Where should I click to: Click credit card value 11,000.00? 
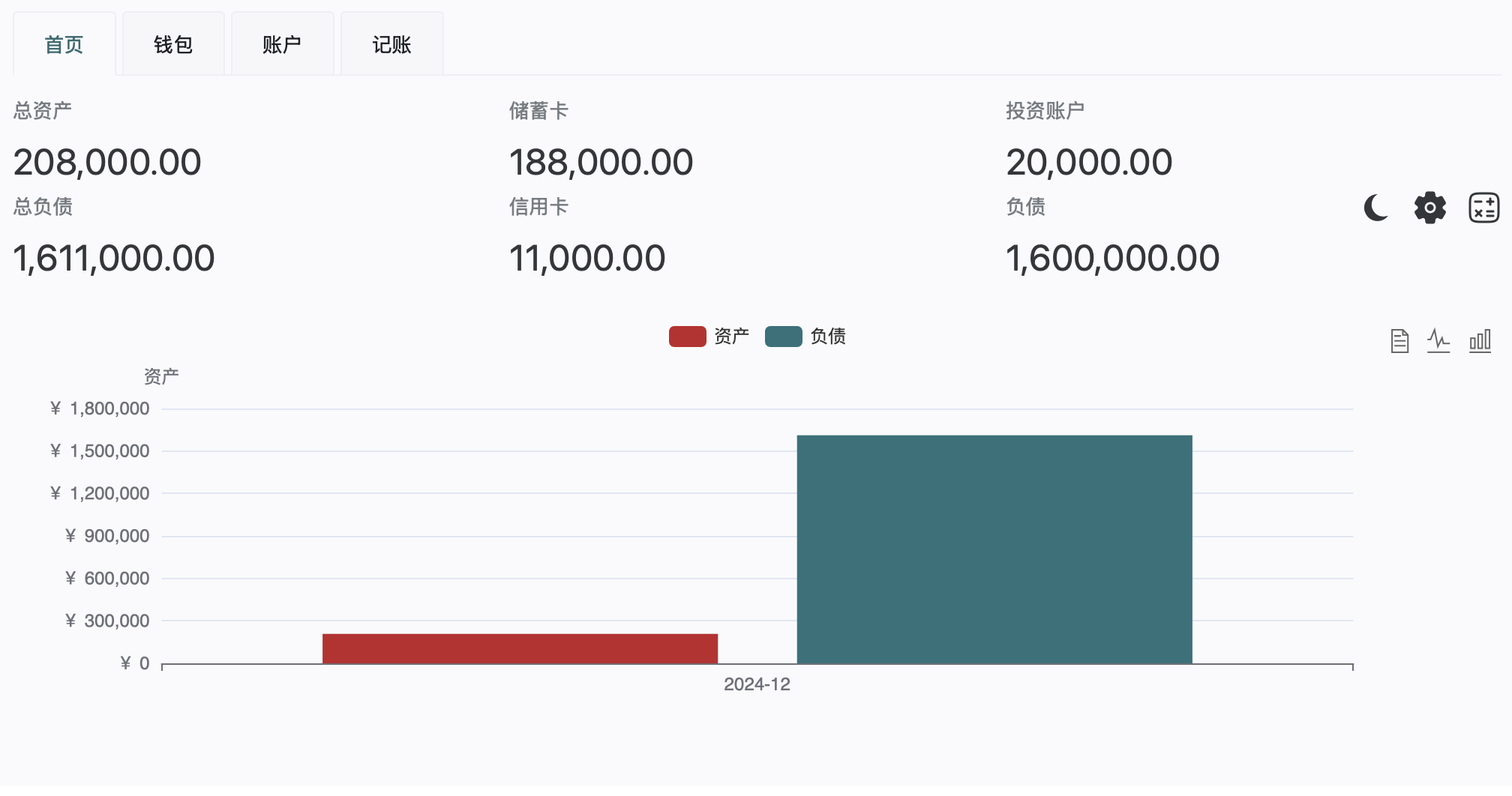pos(587,259)
